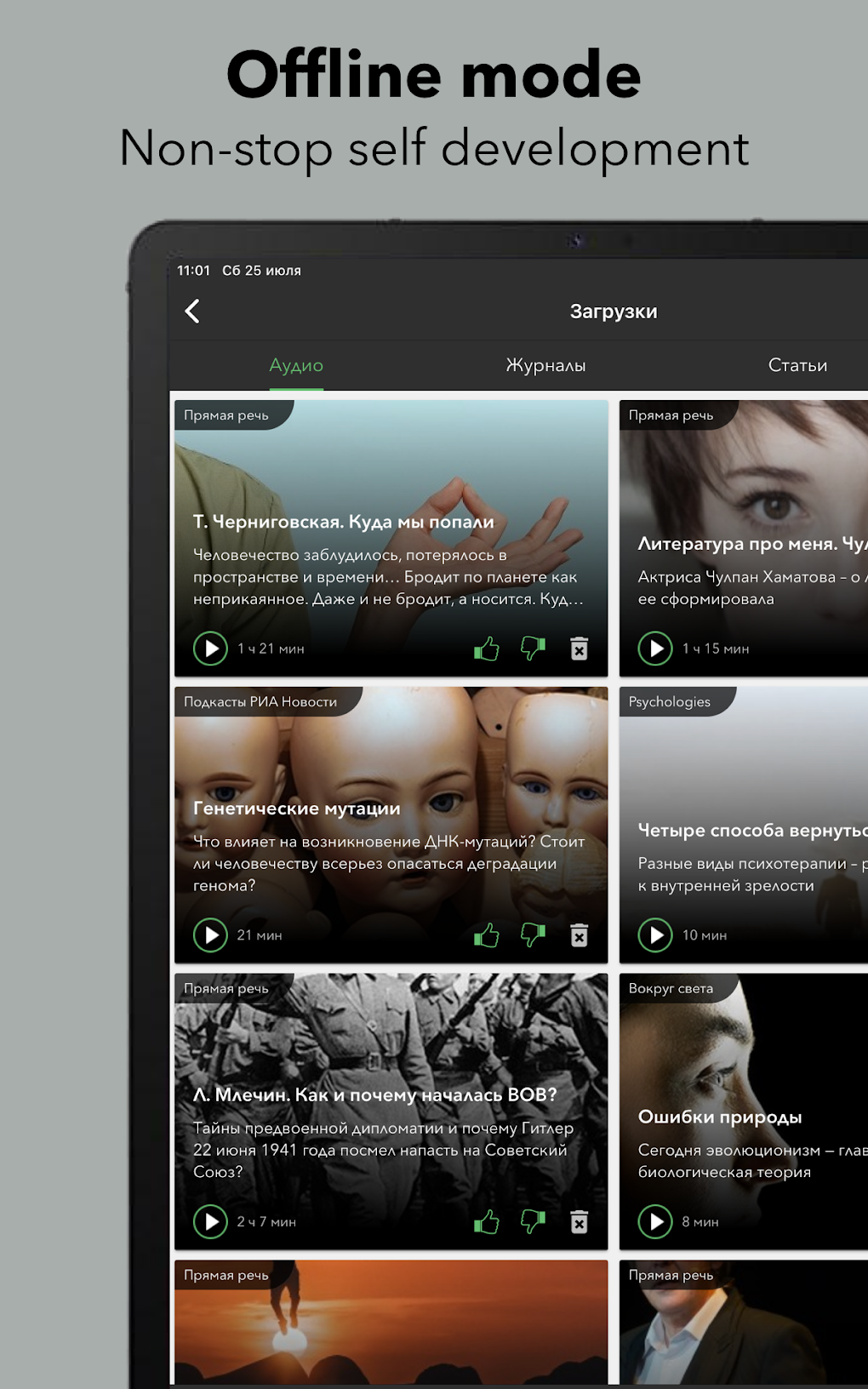Viewport: 868px width, 1389px height.
Task: Play the Ошибки природы episode
Action: (x=655, y=1222)
